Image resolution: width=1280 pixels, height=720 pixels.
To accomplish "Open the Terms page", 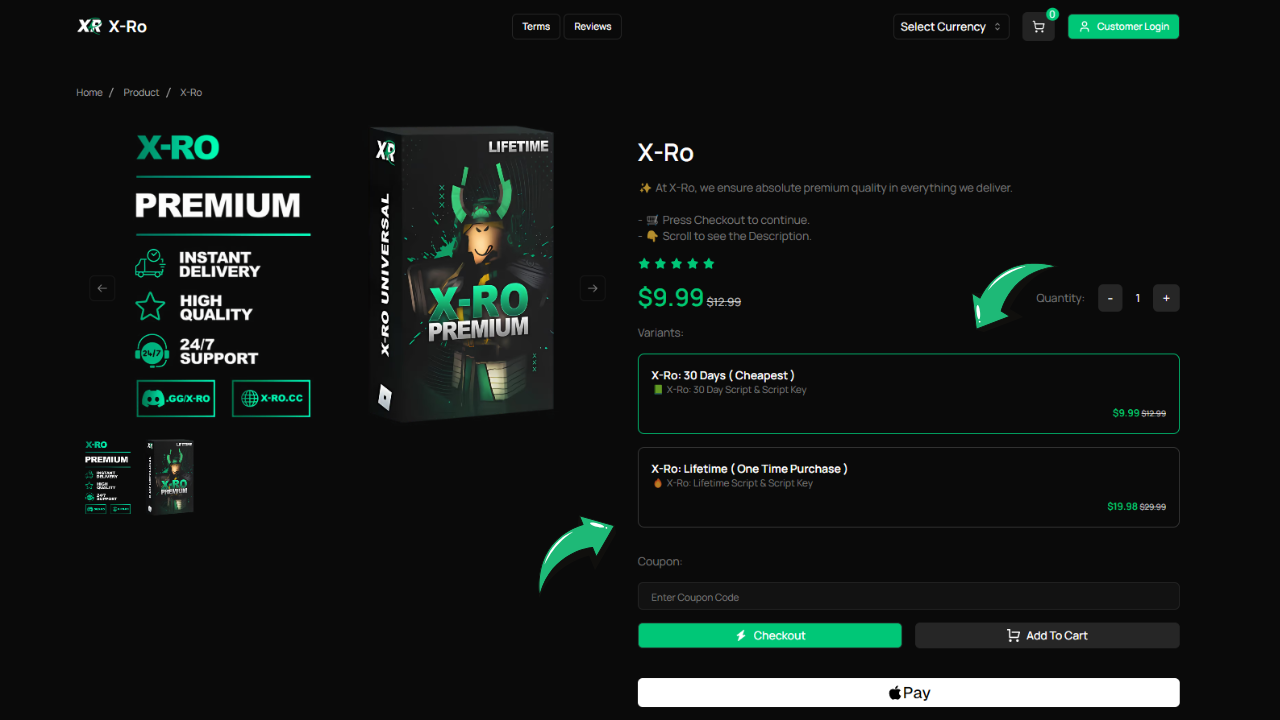I will coord(536,27).
